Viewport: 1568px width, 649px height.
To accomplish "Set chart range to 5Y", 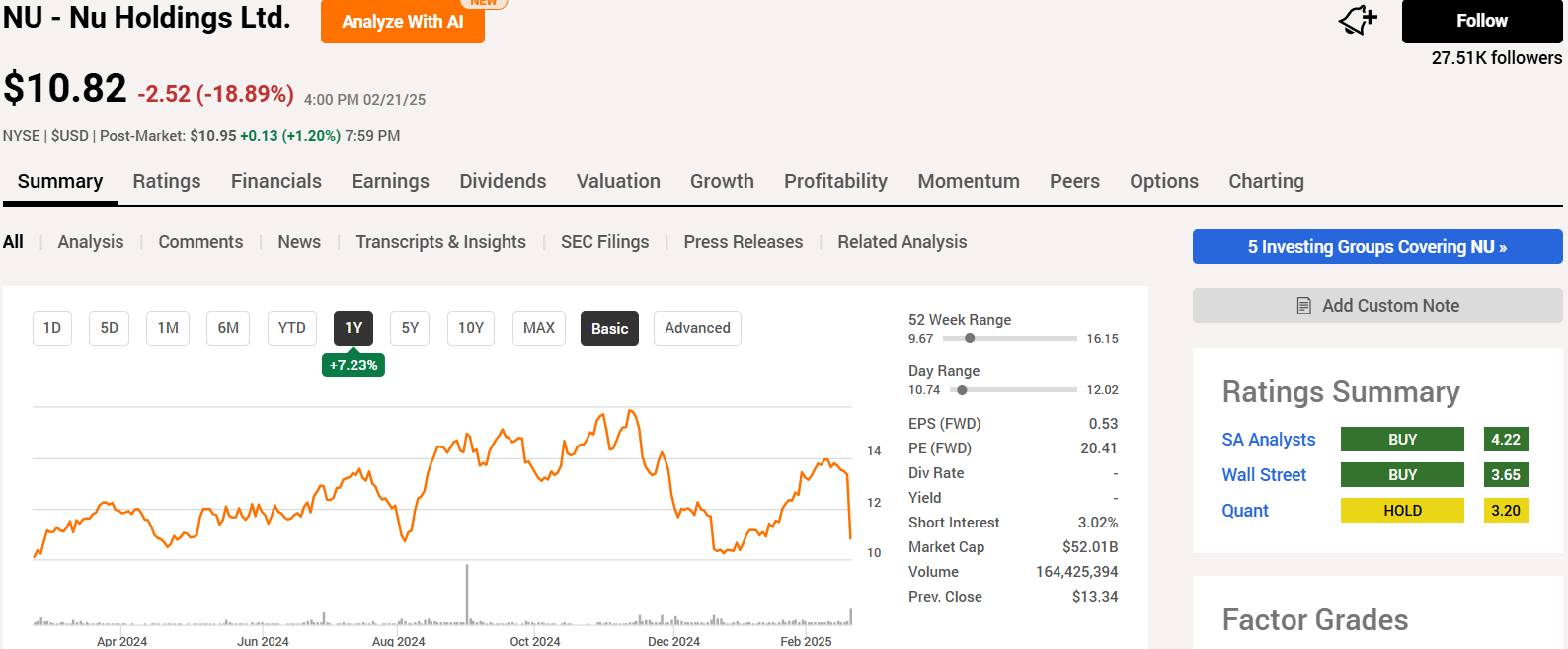I will [x=411, y=328].
